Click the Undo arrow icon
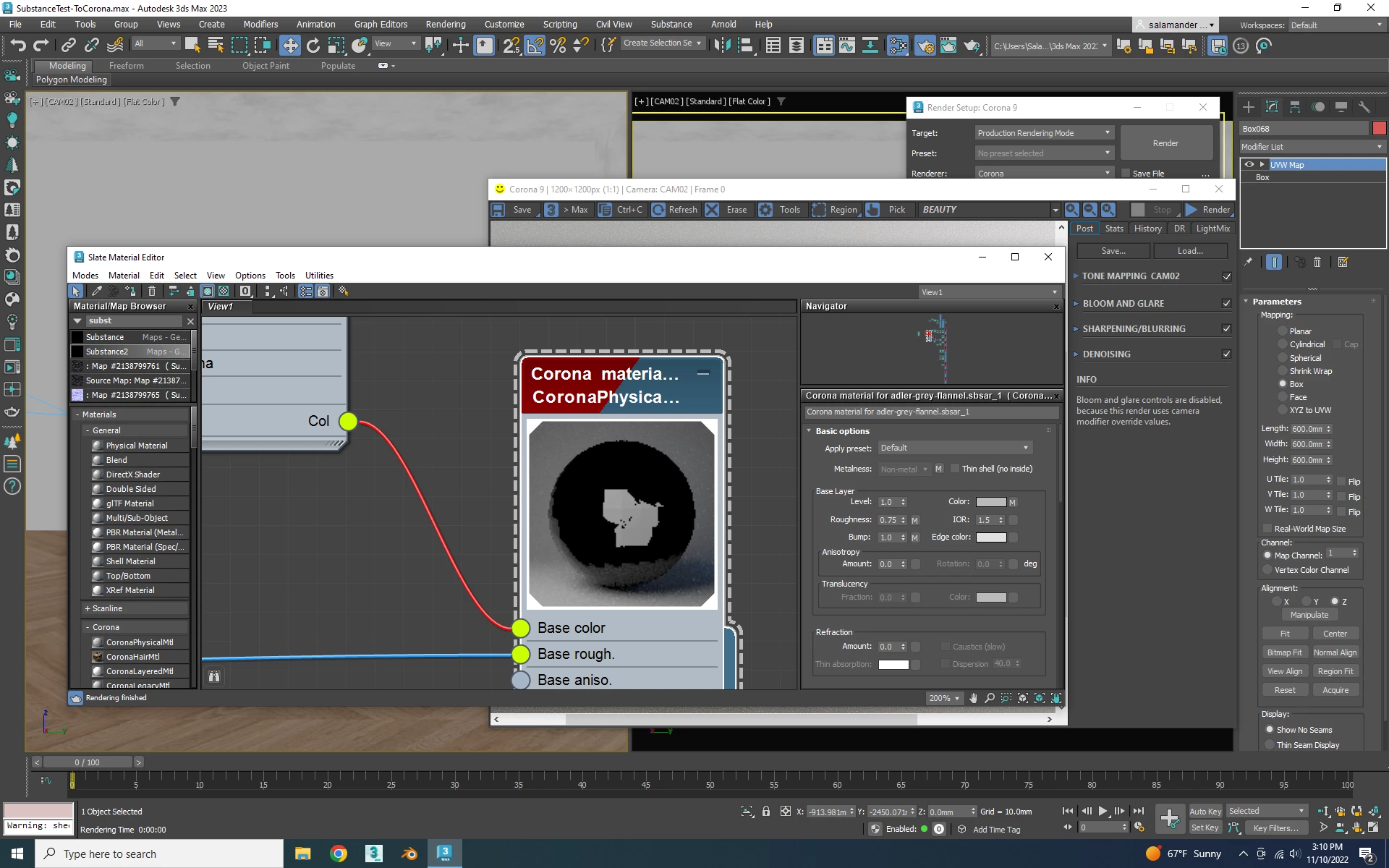 coord(17,46)
